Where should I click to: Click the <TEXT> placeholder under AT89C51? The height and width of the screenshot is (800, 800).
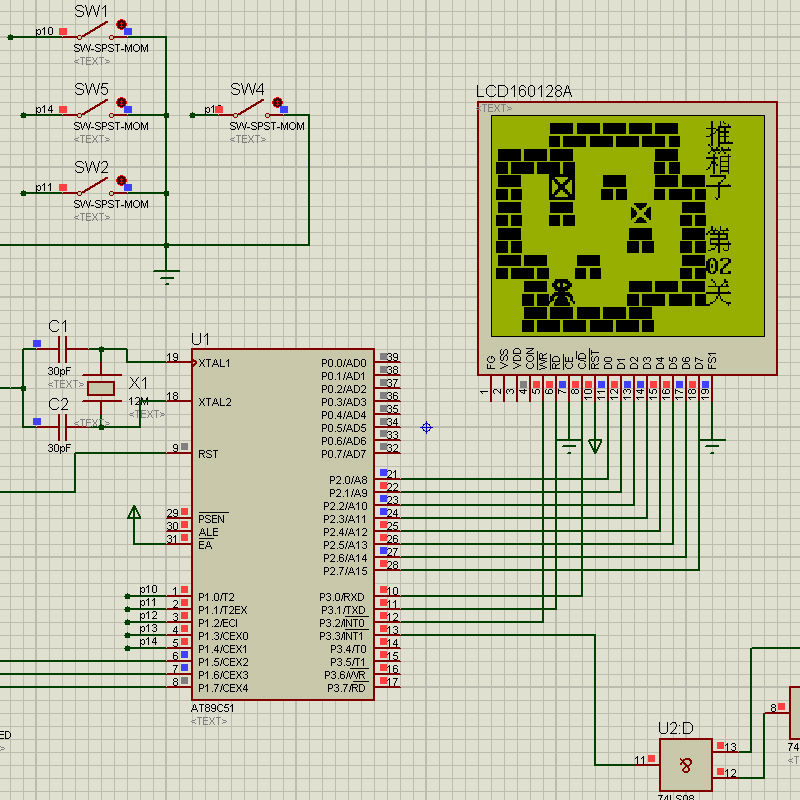pos(209,721)
